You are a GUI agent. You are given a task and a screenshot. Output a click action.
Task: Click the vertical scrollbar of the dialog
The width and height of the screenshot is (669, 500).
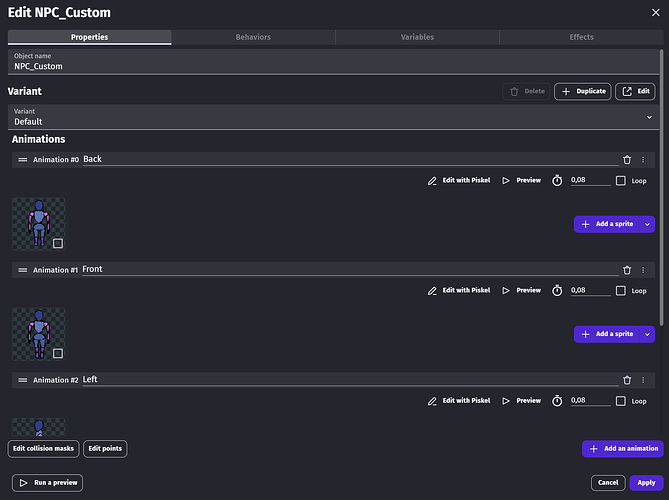tap(662, 188)
